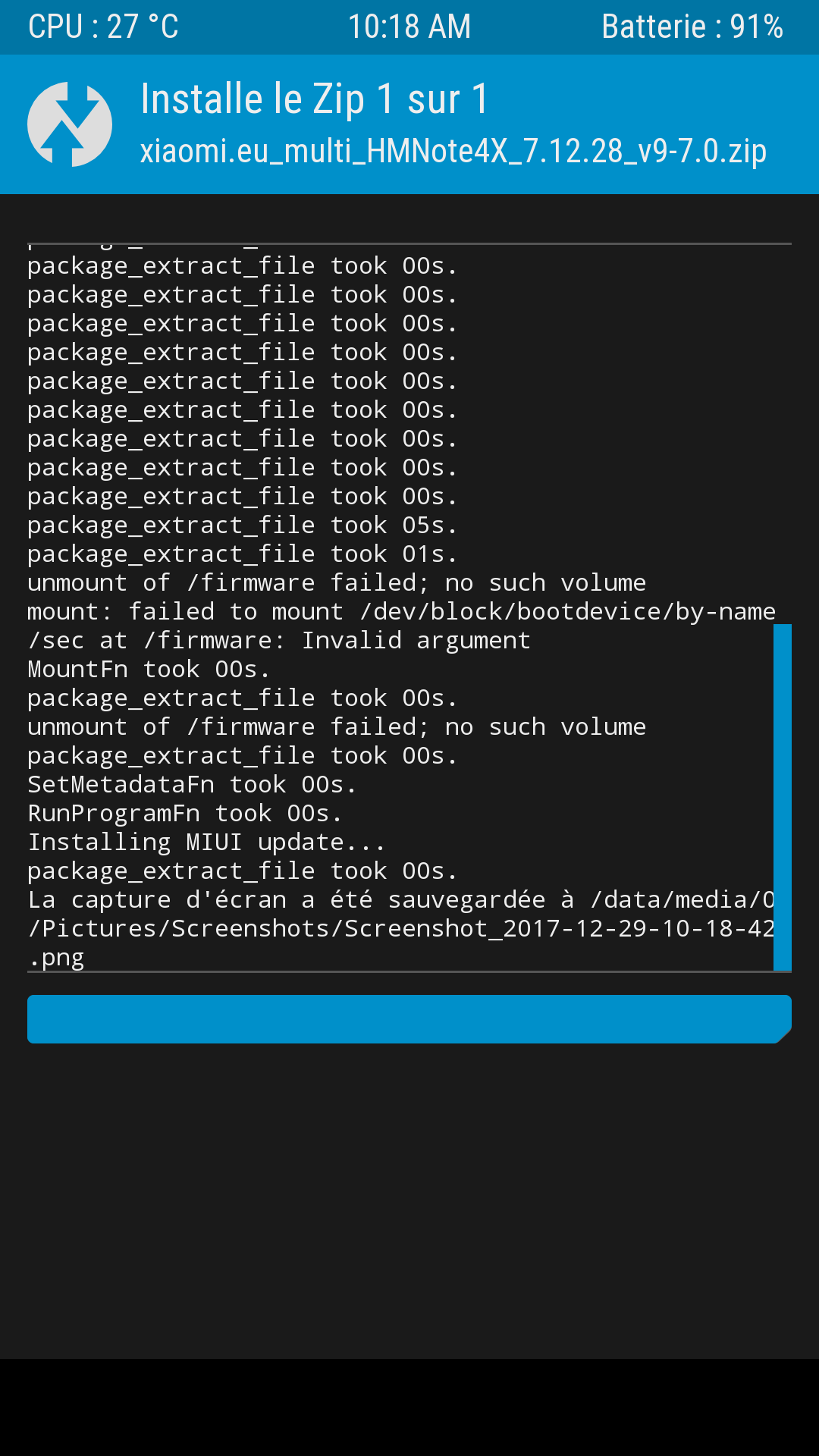Select the 'MountFn took 00s' line
The image size is (819, 1456).
149,670
